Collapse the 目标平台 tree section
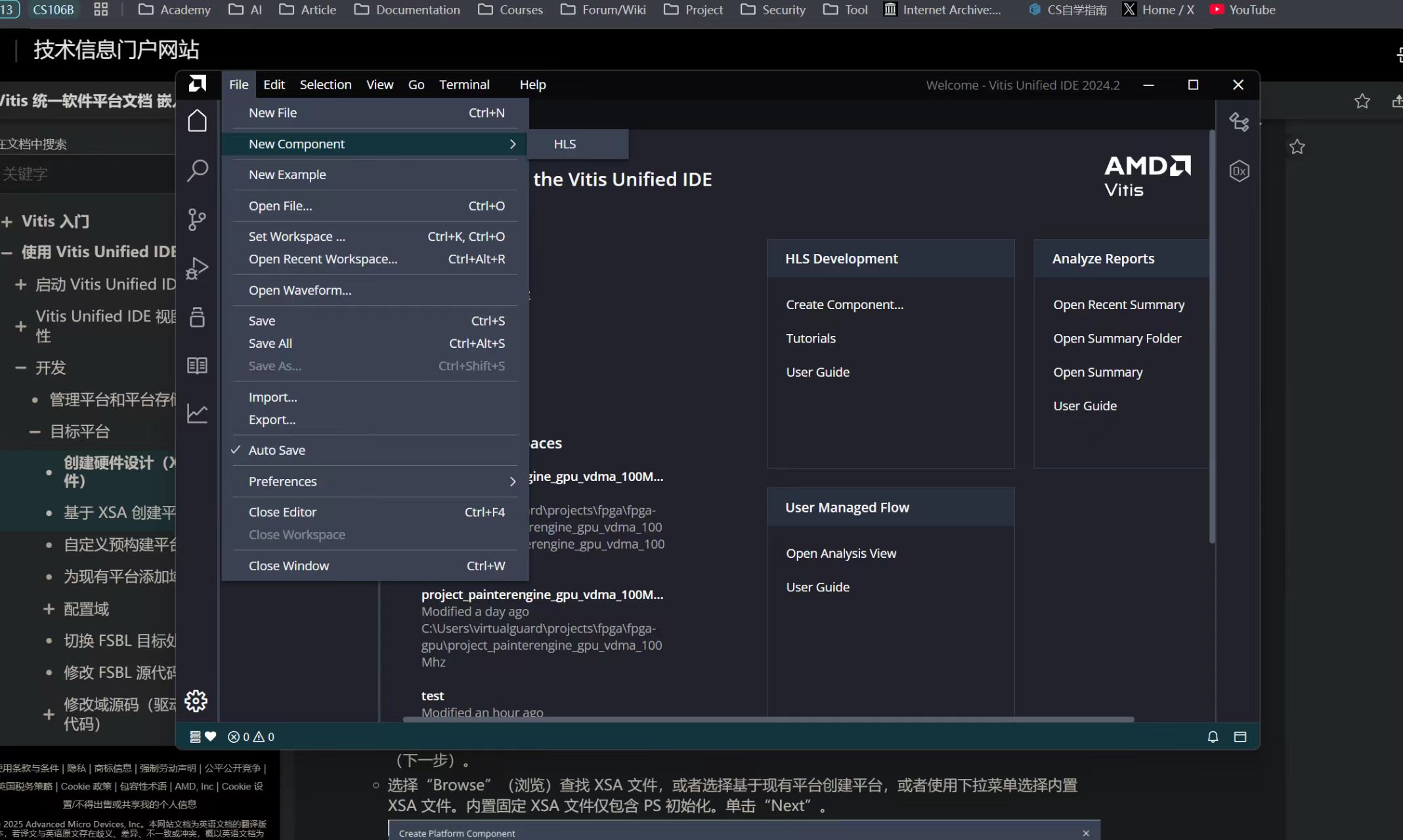The width and height of the screenshot is (1403, 840). point(35,432)
